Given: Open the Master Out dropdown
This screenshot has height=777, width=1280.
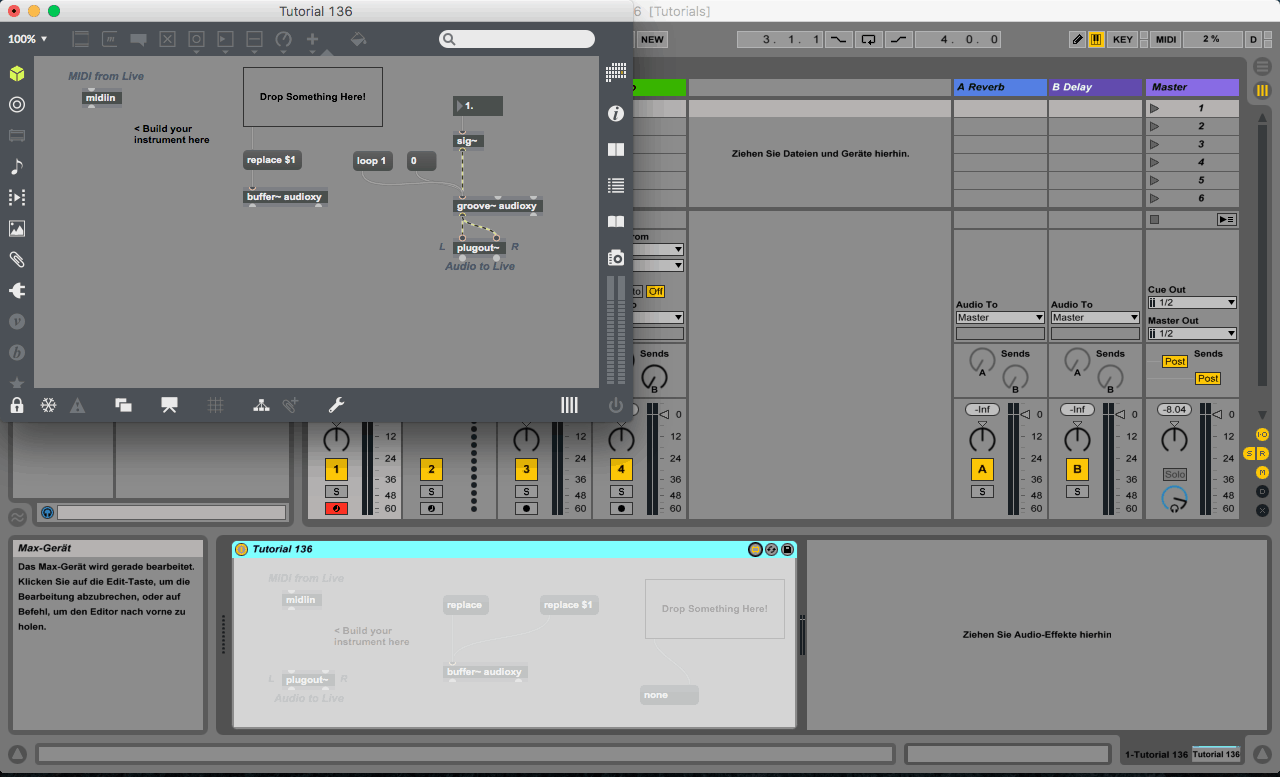Looking at the screenshot, I should point(1192,334).
